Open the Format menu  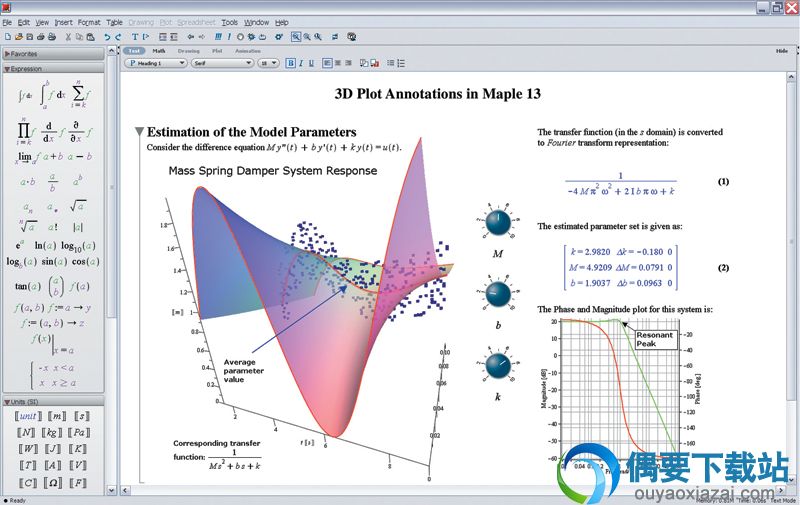click(89, 22)
